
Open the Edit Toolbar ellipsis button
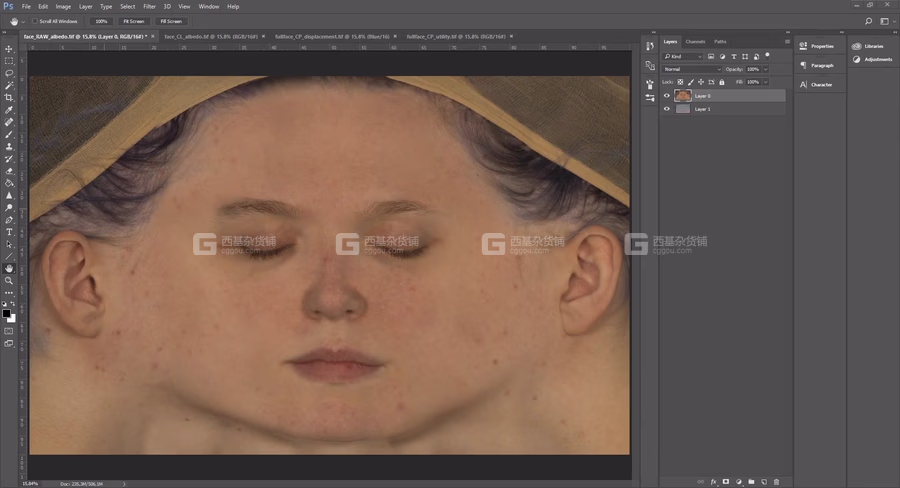coord(9,293)
